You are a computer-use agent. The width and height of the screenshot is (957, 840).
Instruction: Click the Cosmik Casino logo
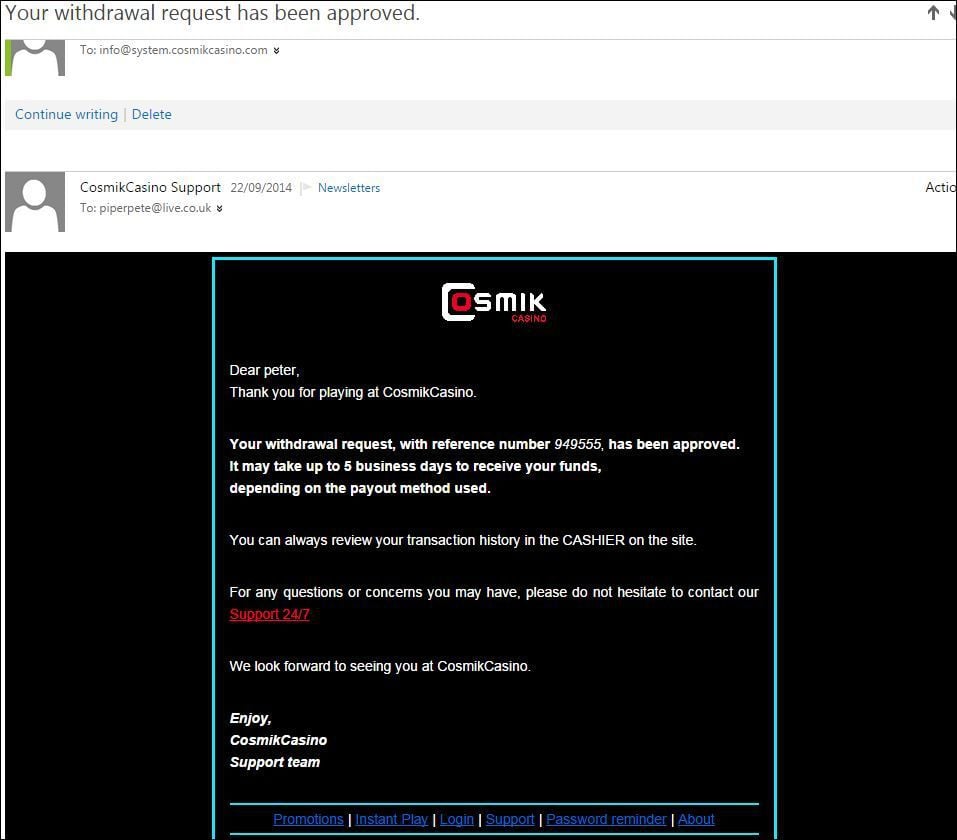pyautogui.click(x=494, y=302)
